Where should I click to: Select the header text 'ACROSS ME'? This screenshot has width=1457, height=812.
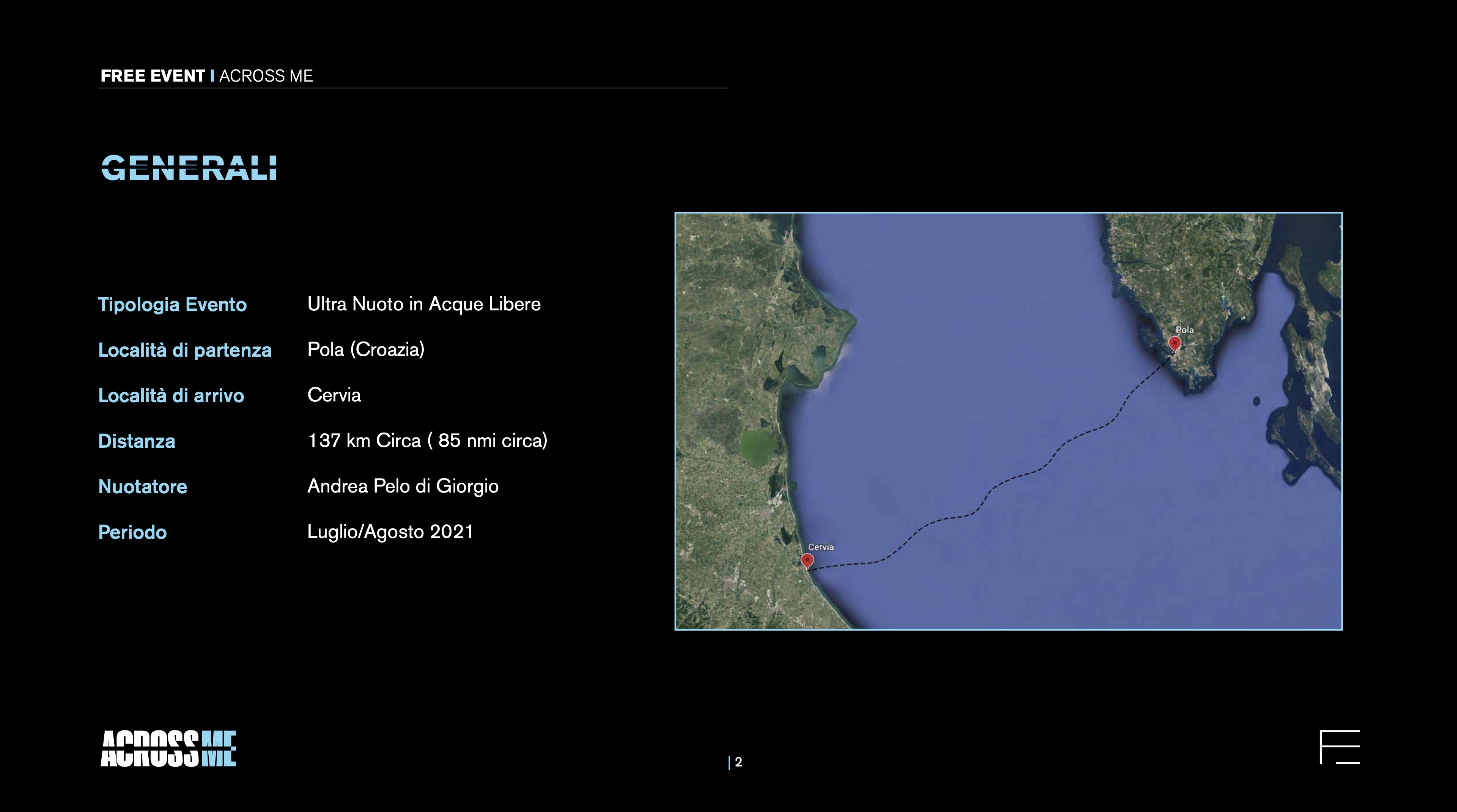pyautogui.click(x=266, y=76)
